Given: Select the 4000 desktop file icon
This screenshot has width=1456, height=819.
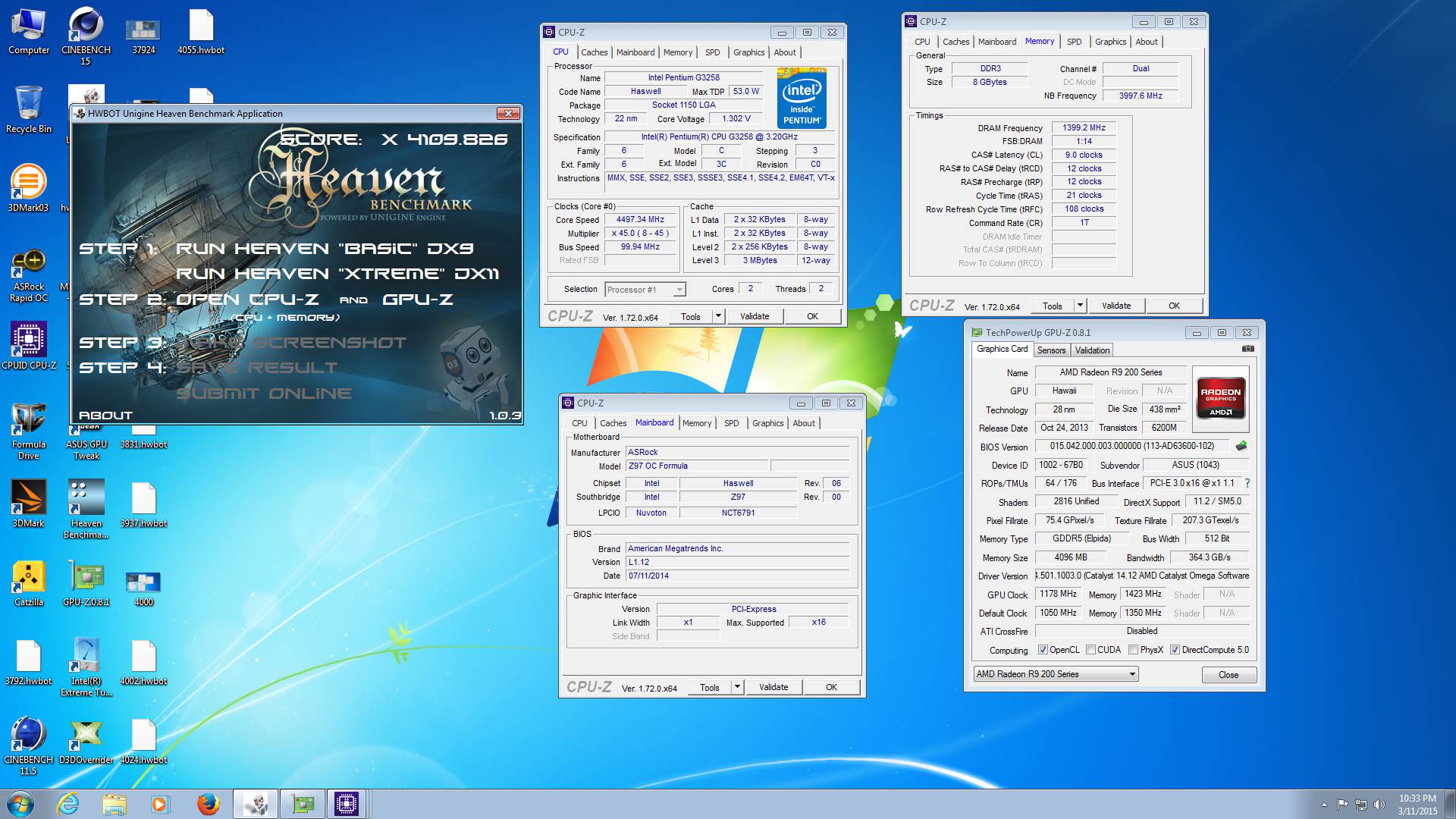Looking at the screenshot, I should point(143,588).
